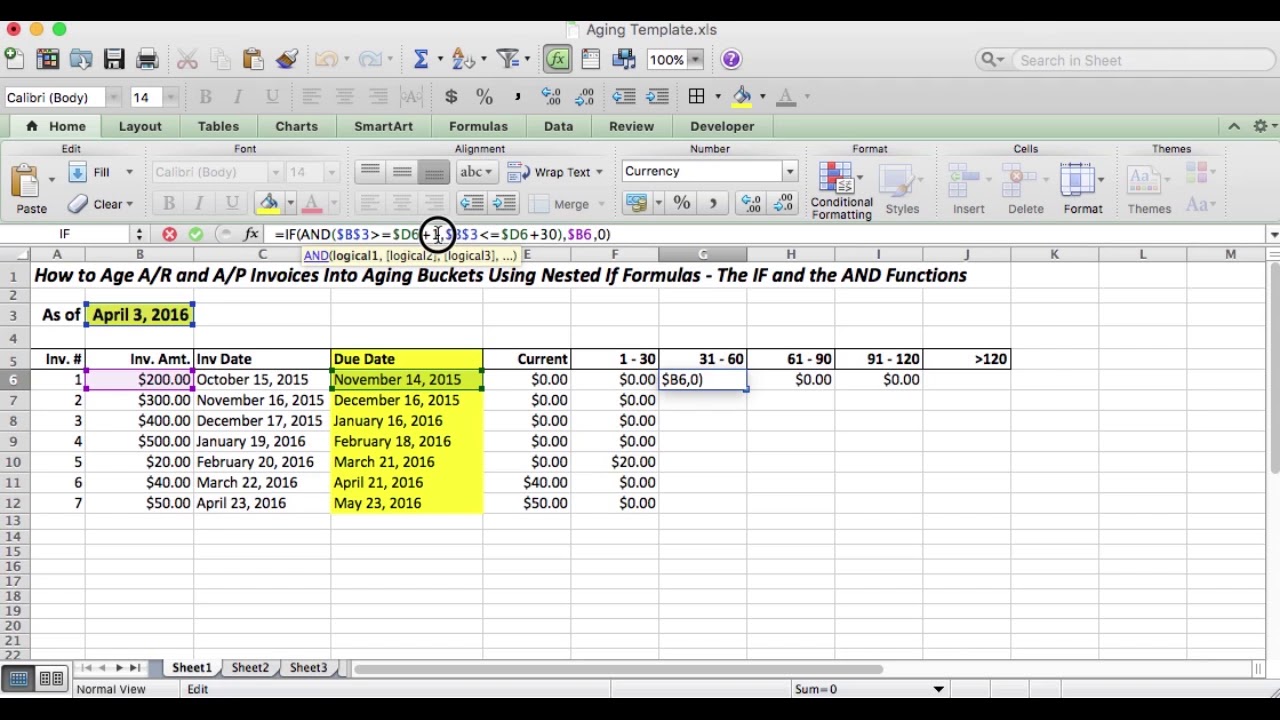Switch to Sheet3 tab
The height and width of the screenshot is (720, 1280).
[308, 668]
